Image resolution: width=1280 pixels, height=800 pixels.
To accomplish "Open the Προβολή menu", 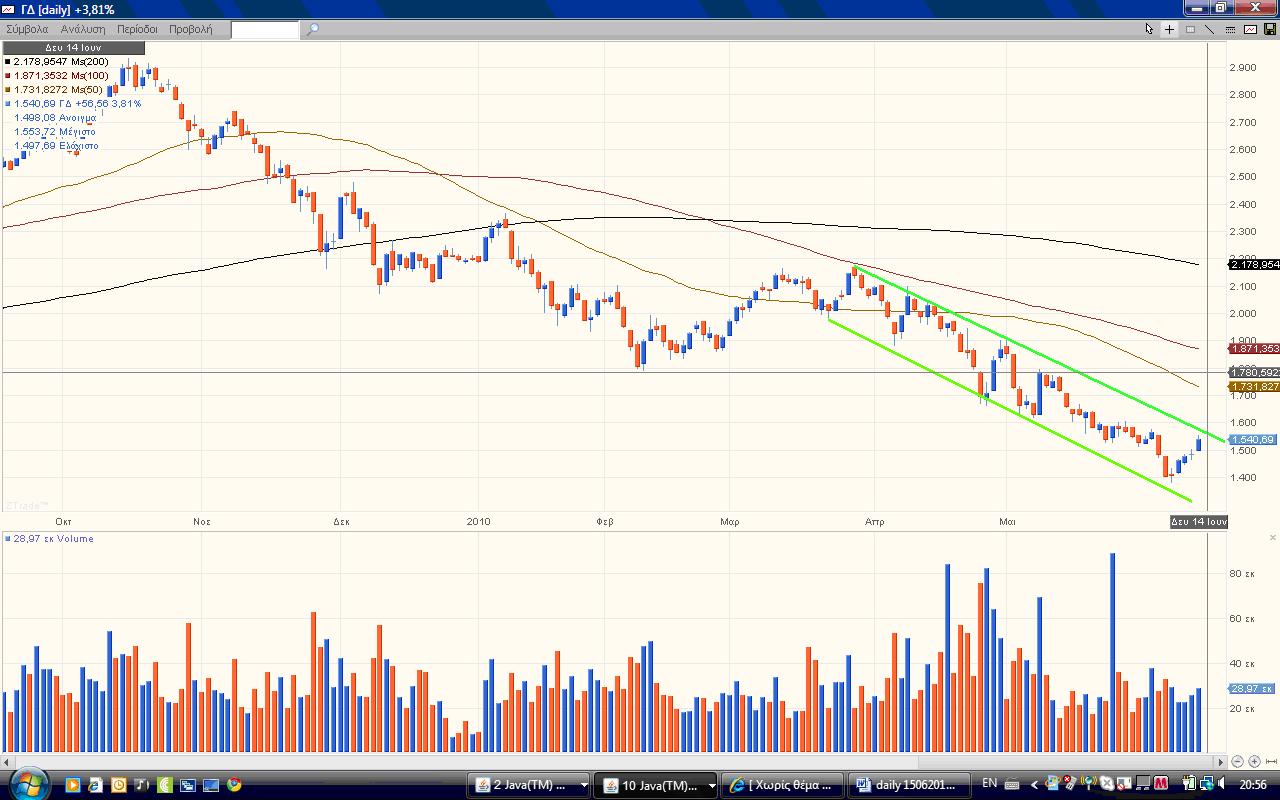I will click(190, 29).
